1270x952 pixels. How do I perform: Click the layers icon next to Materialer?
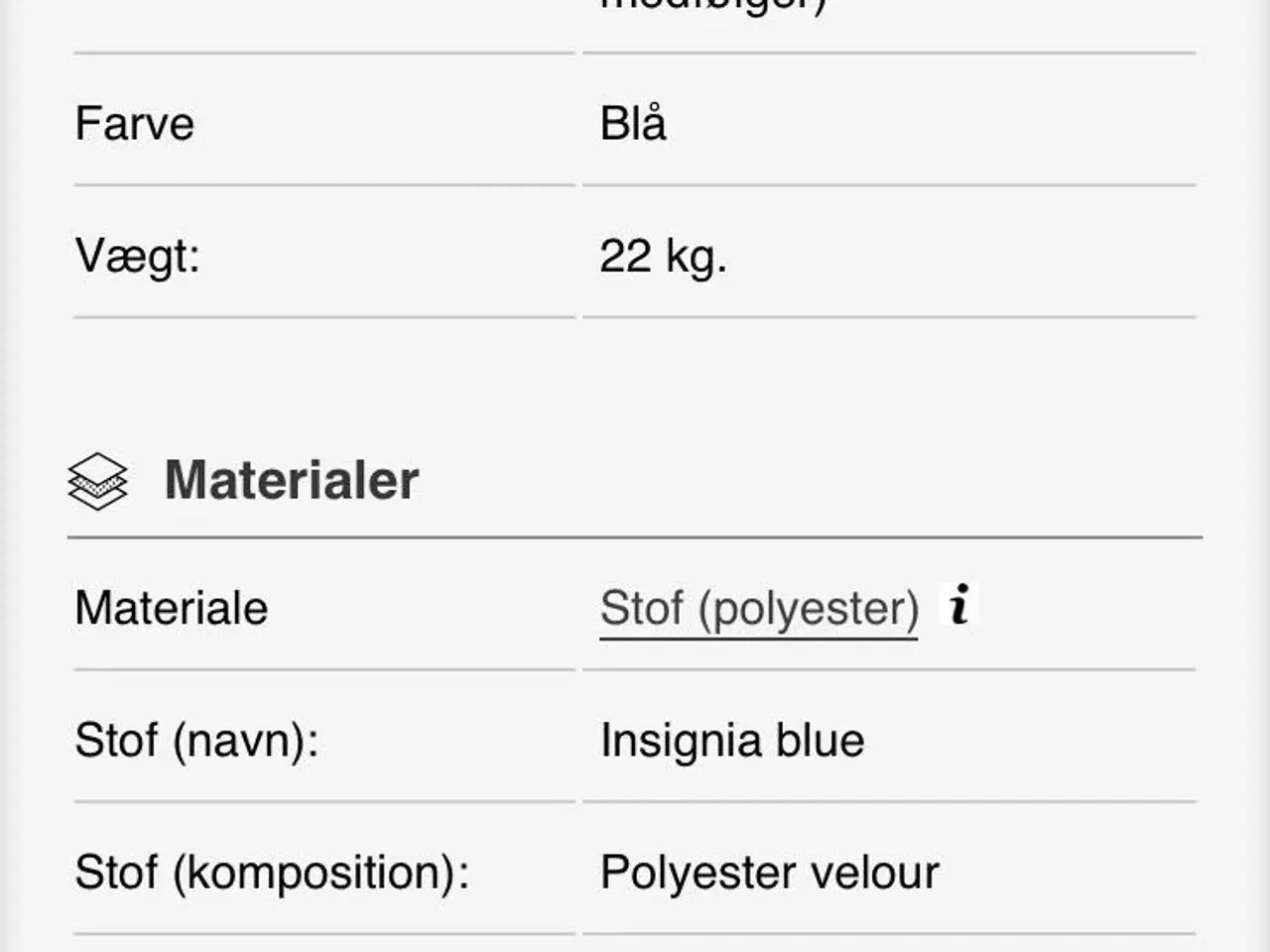pos(97,481)
